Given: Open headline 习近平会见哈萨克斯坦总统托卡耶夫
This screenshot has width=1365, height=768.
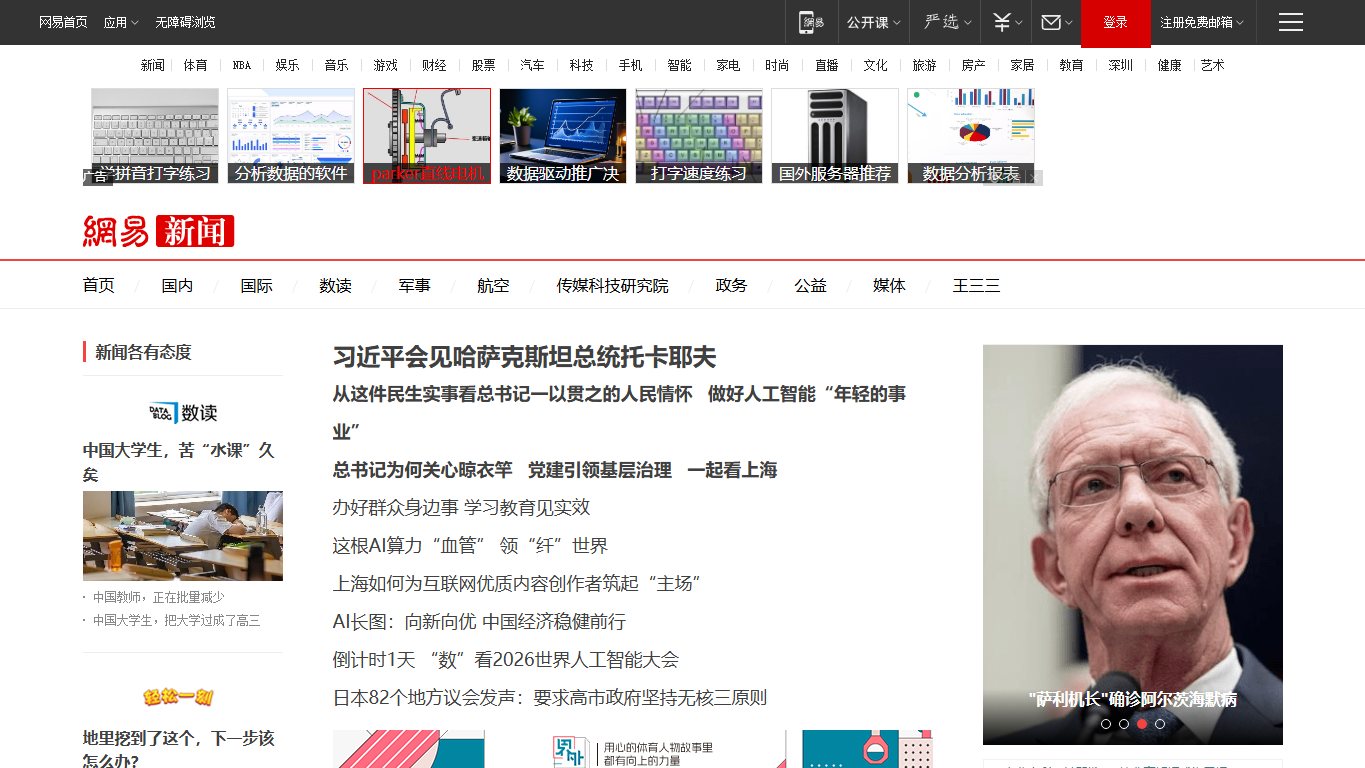Looking at the screenshot, I should [x=524, y=357].
